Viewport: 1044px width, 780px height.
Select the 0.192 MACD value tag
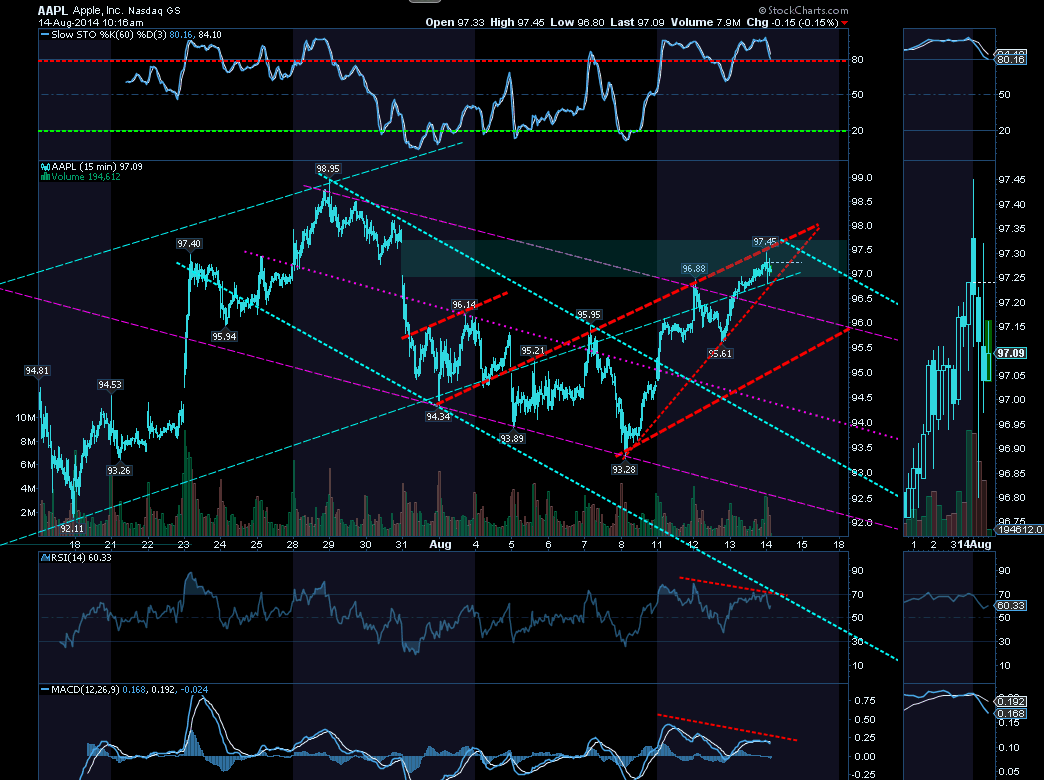coord(1011,701)
